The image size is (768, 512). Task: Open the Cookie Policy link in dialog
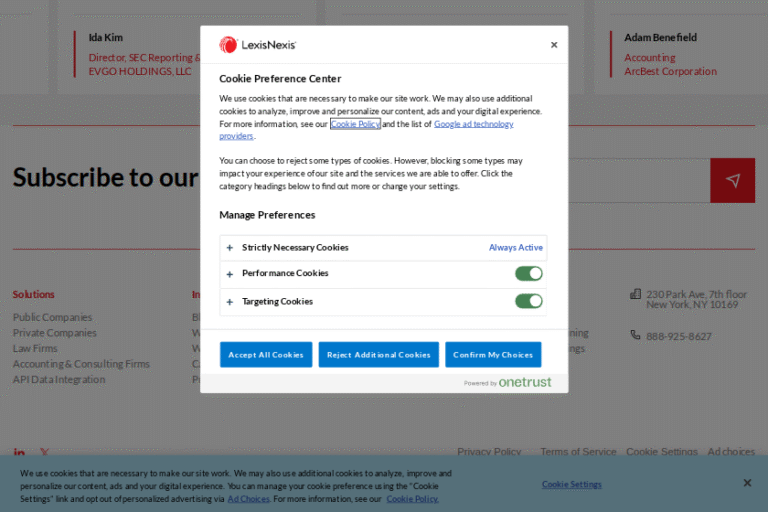[x=355, y=124]
